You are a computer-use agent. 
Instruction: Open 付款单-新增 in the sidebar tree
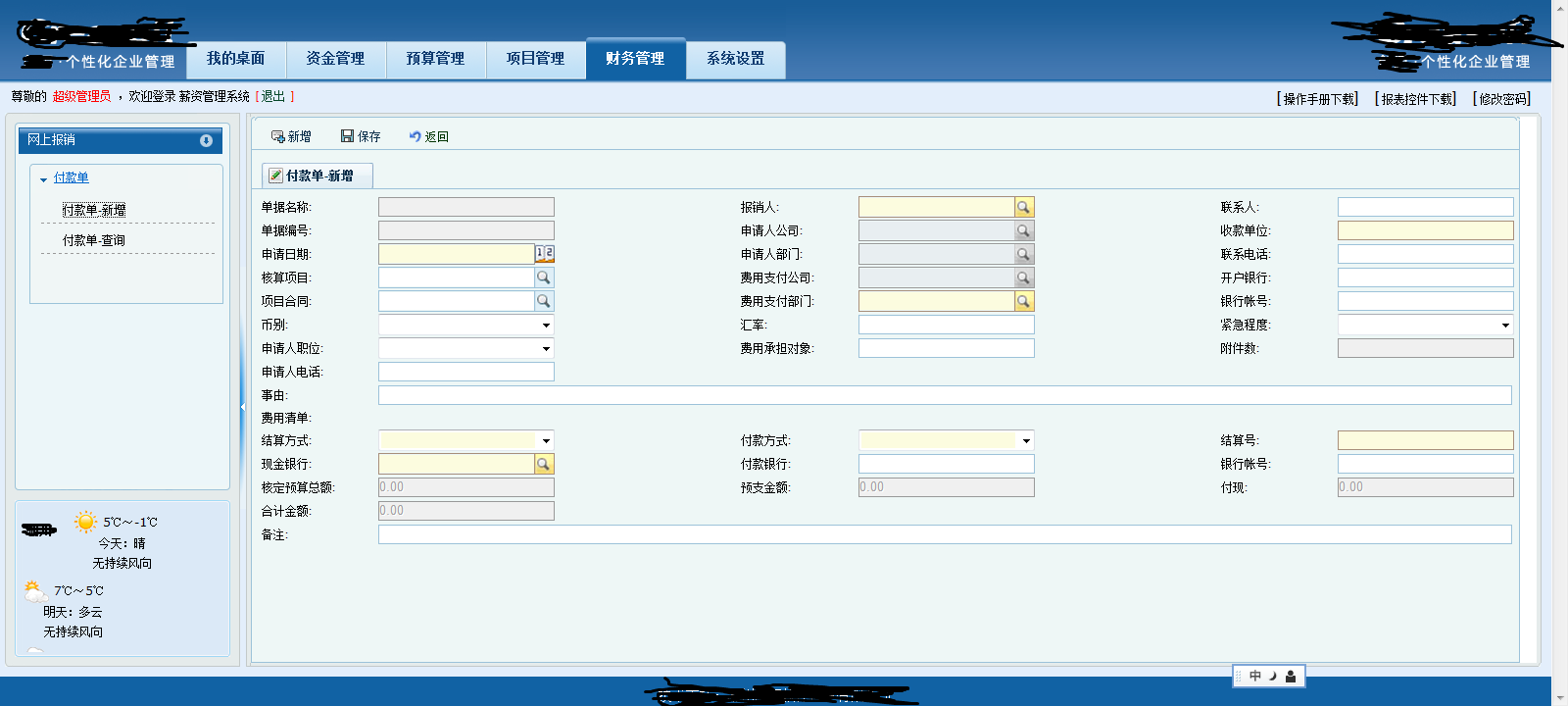94,210
